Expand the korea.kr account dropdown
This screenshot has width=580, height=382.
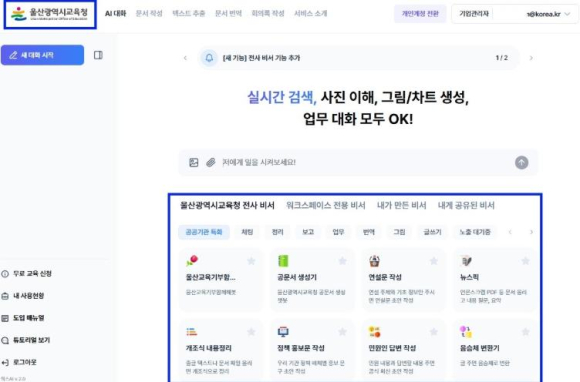[x=567, y=14]
